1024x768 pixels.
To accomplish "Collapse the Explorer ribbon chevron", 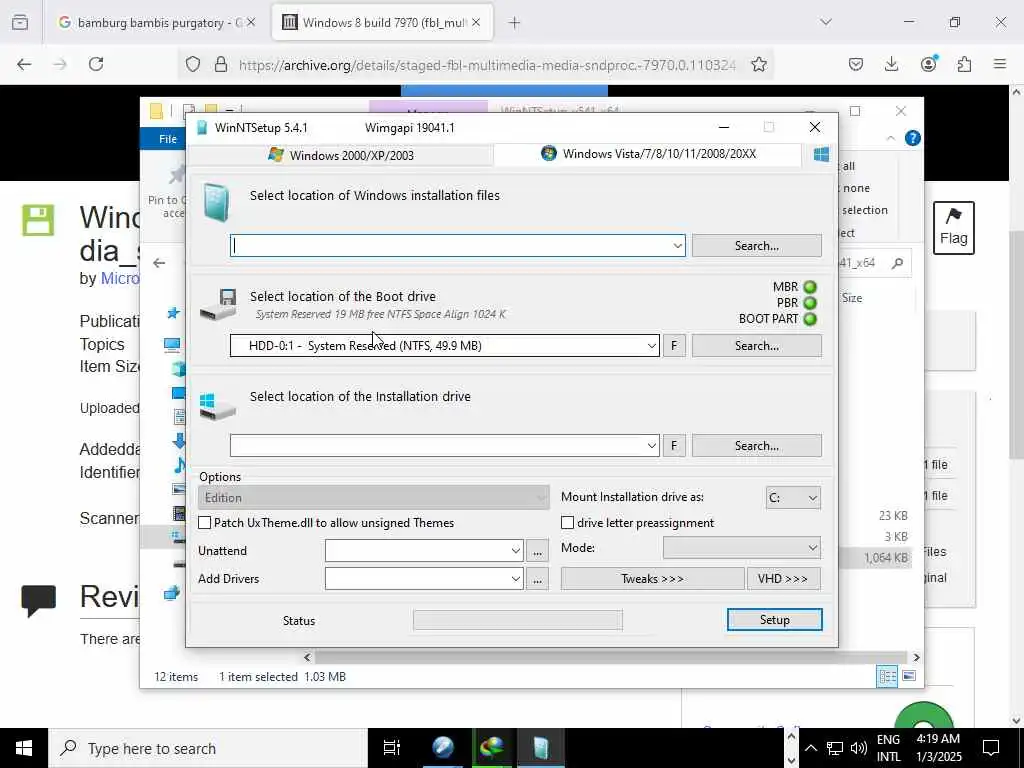I will [891, 138].
